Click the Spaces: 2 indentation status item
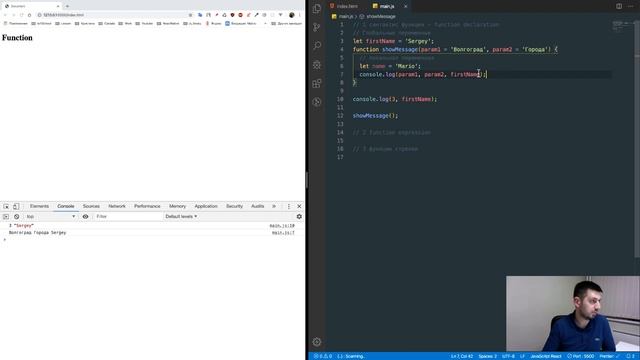Image resolution: width=640 pixels, height=360 pixels. point(487,356)
